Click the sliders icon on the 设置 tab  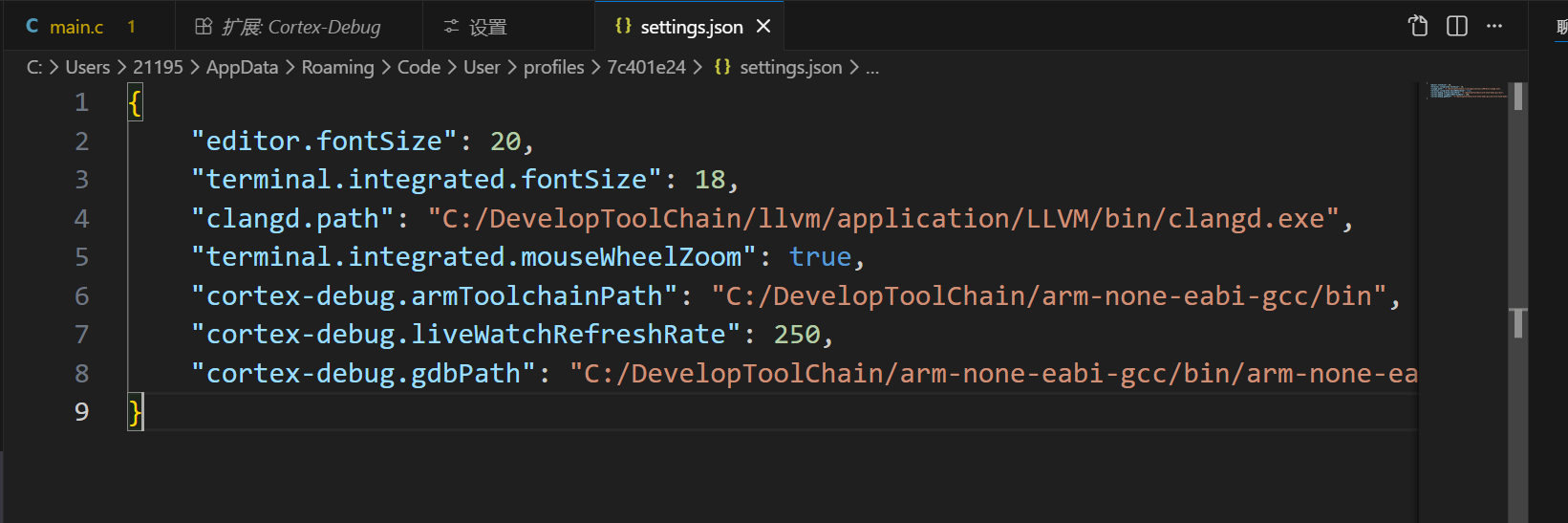coord(451,27)
